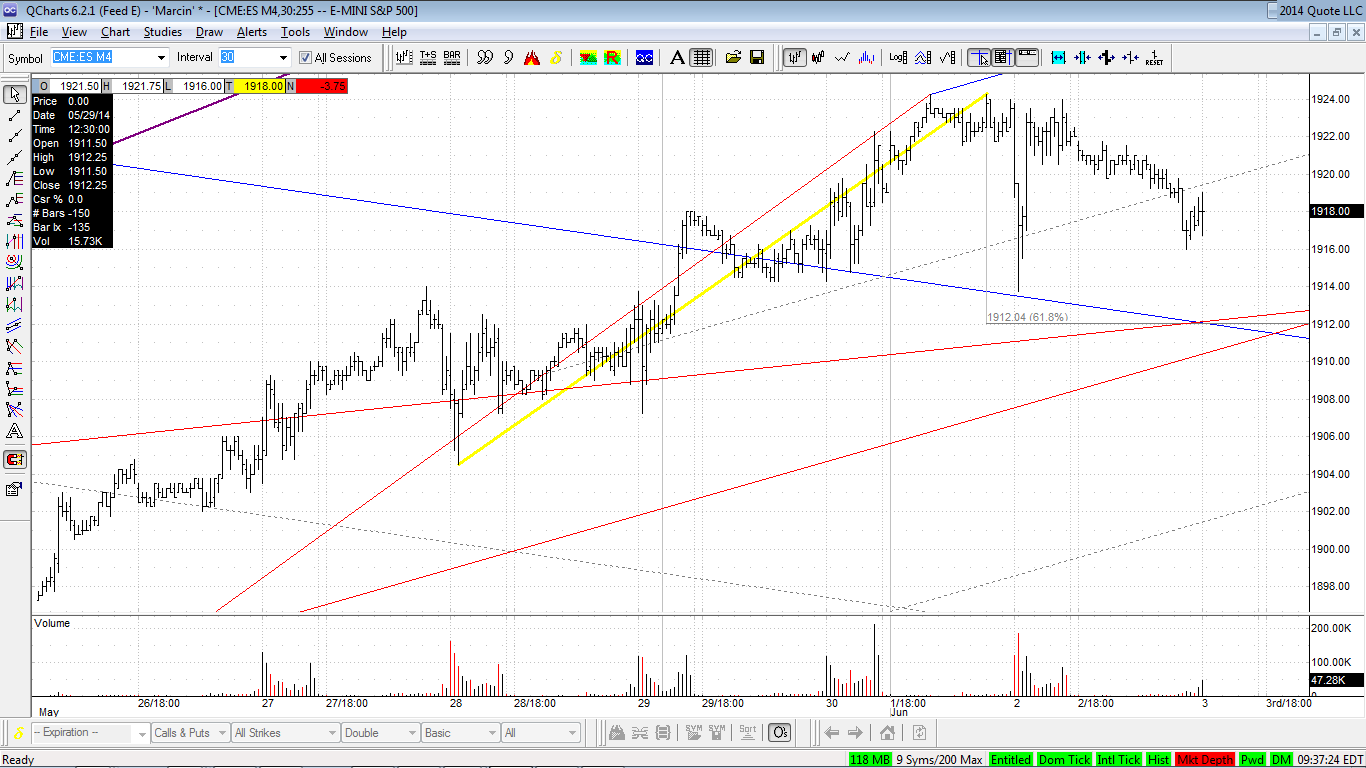The image size is (1366, 768).
Task: Click the Intl Tick status indicator
Action: tap(1118, 760)
